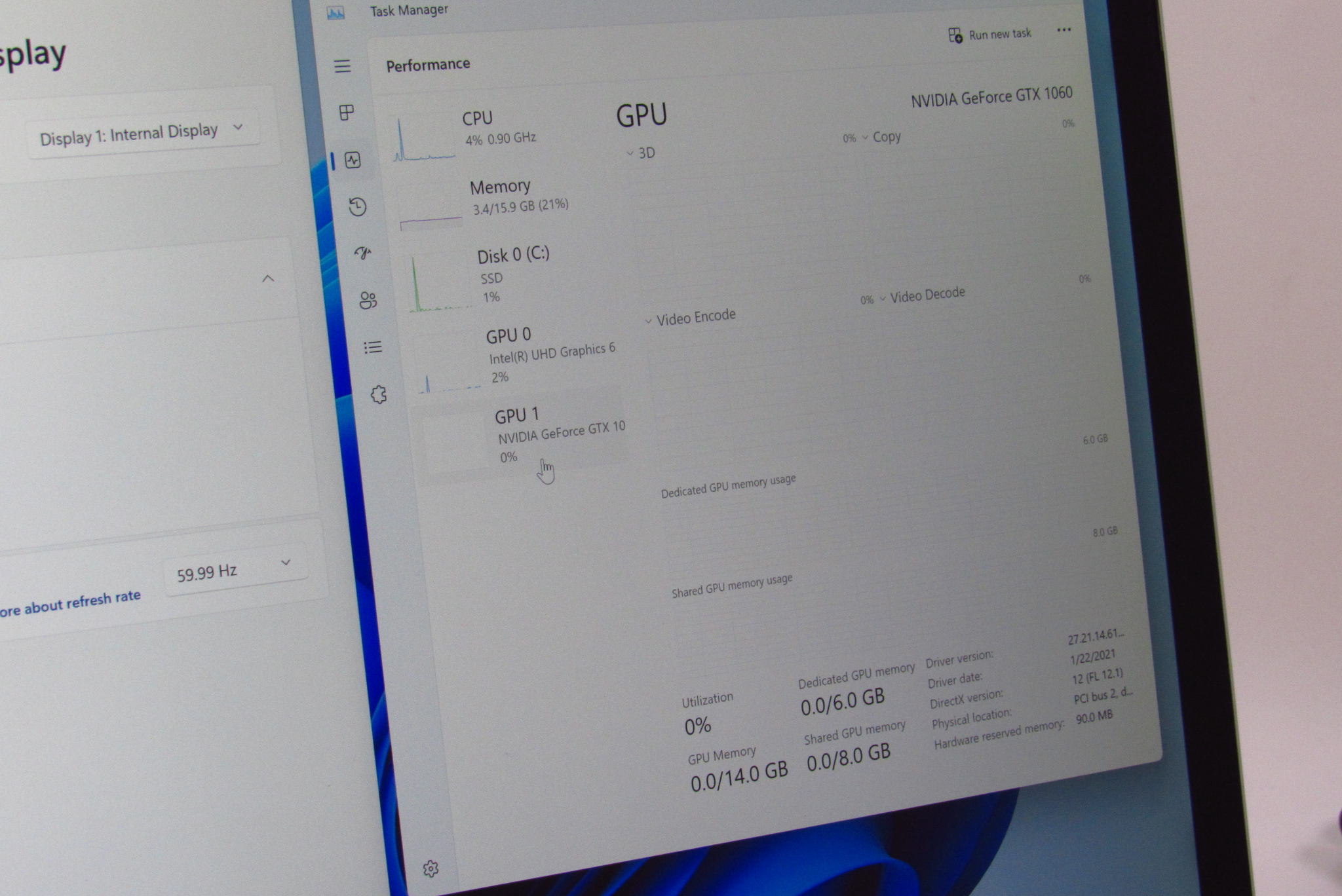Open the Users page icon

368,301
